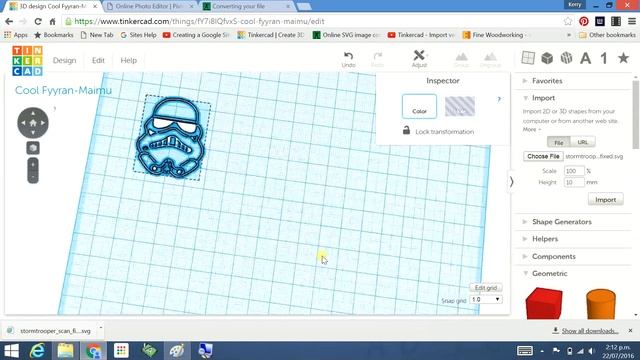Open the Chrome hamburger menu
The image size is (640, 360).
pos(632,22)
